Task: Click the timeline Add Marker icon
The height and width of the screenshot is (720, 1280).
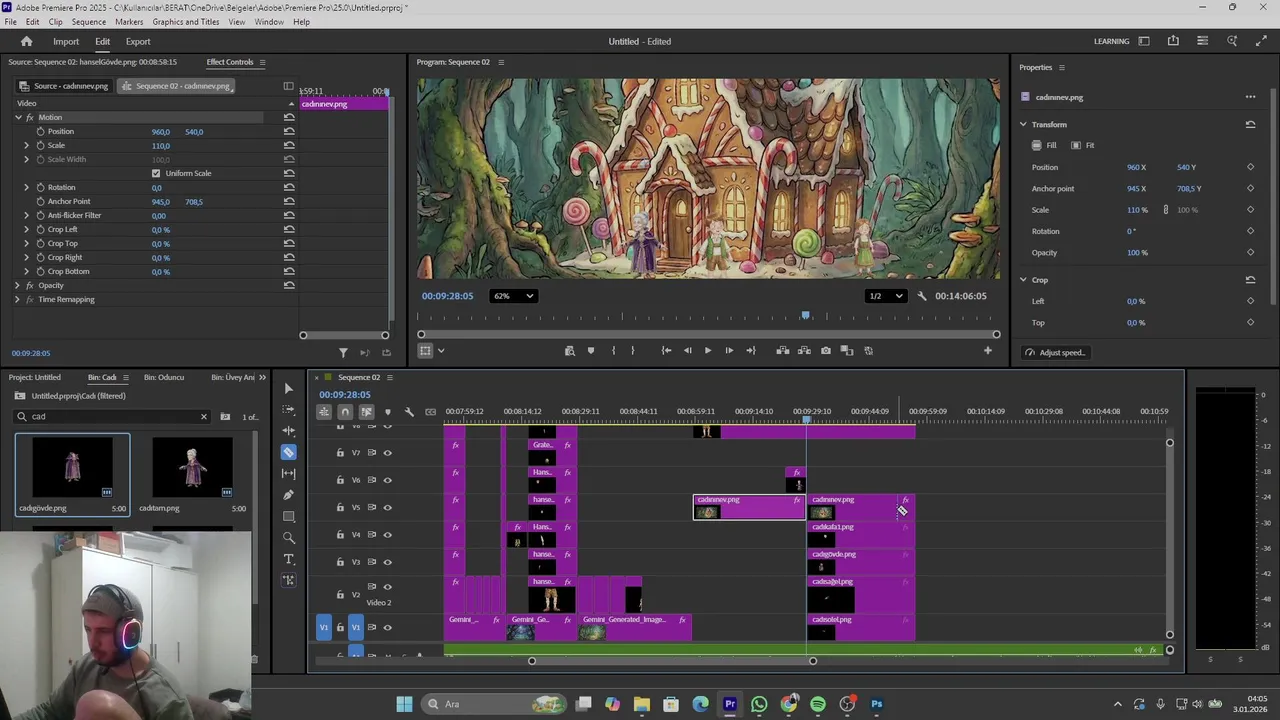Action: coord(388,412)
